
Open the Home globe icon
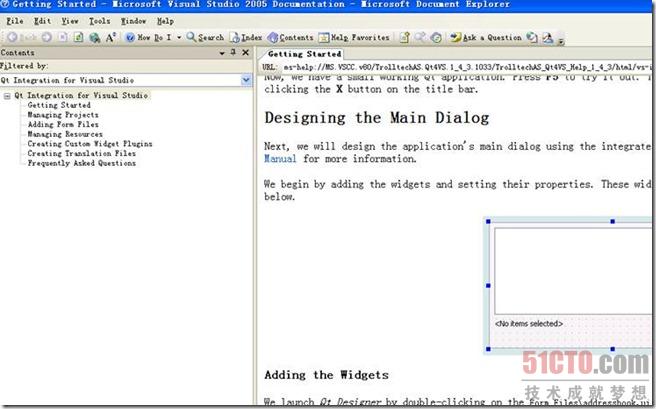(95, 38)
